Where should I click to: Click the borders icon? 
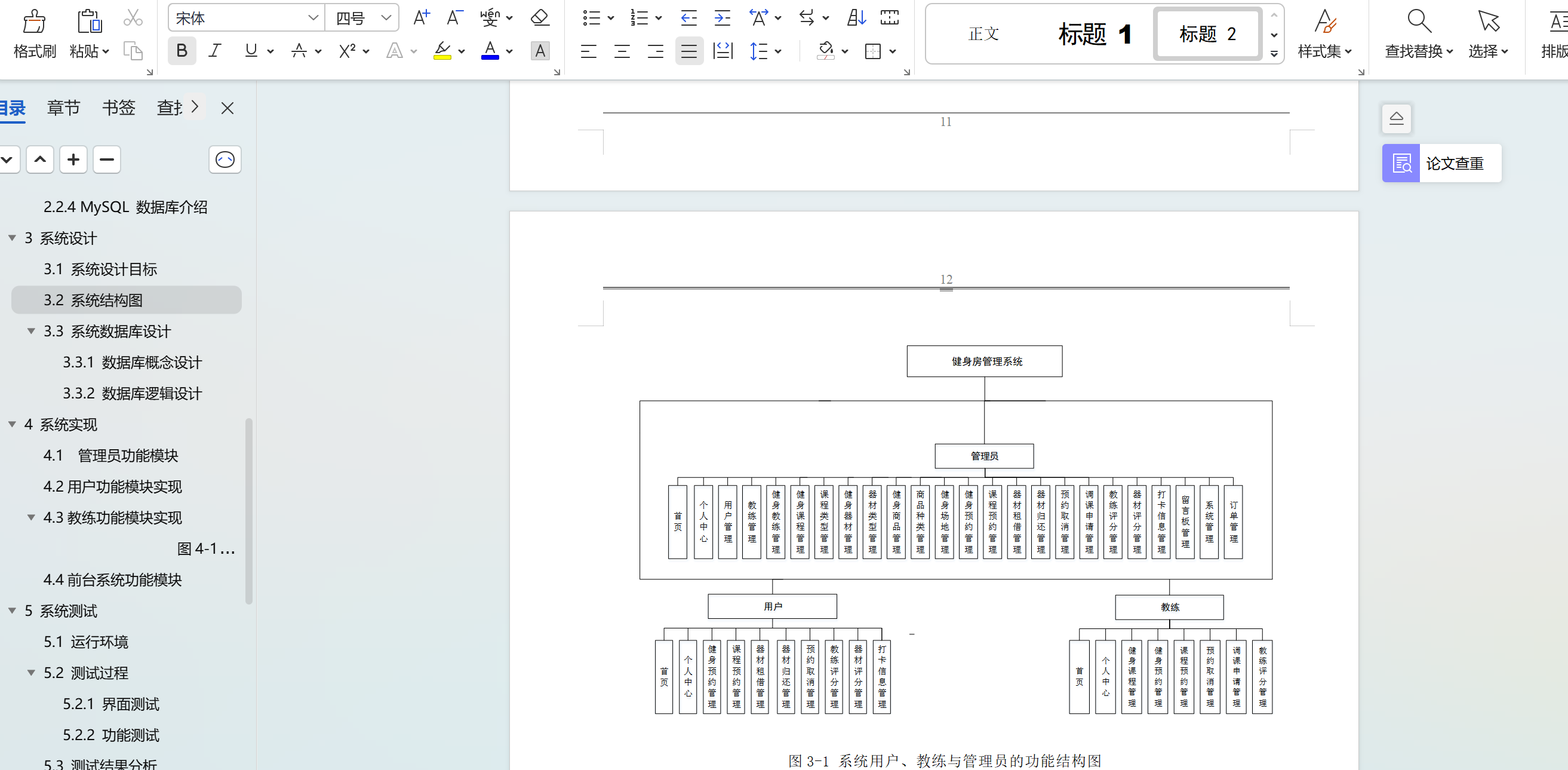tap(873, 51)
